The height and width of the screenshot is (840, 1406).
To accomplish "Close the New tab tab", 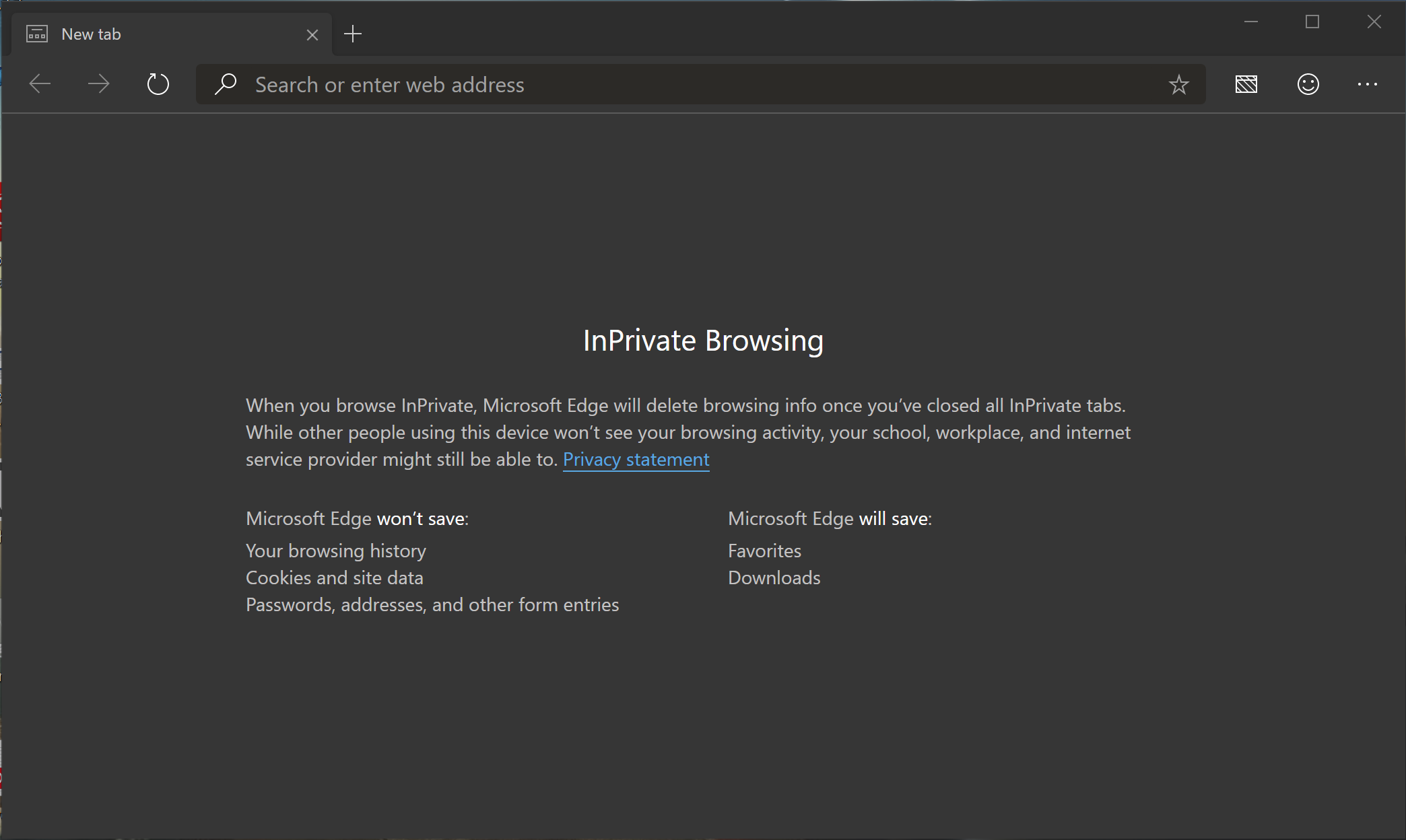I will tap(312, 34).
